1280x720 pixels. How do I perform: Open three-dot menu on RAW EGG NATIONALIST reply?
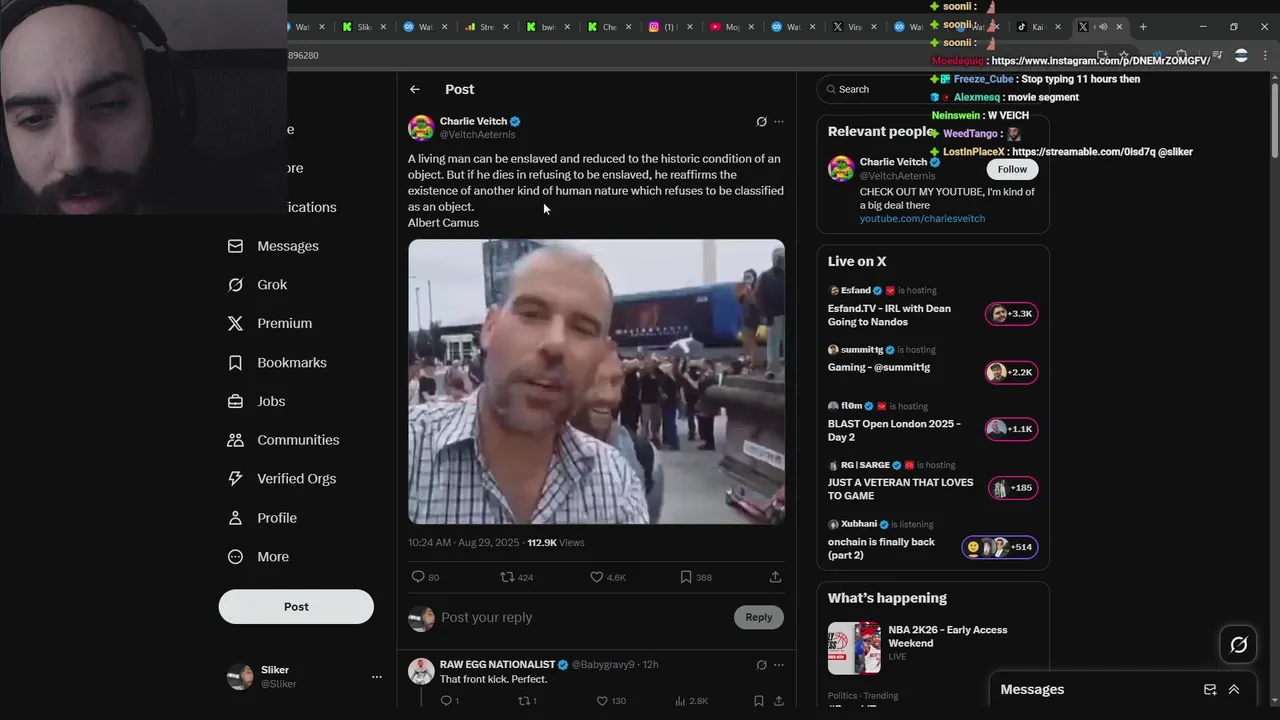[x=779, y=665]
